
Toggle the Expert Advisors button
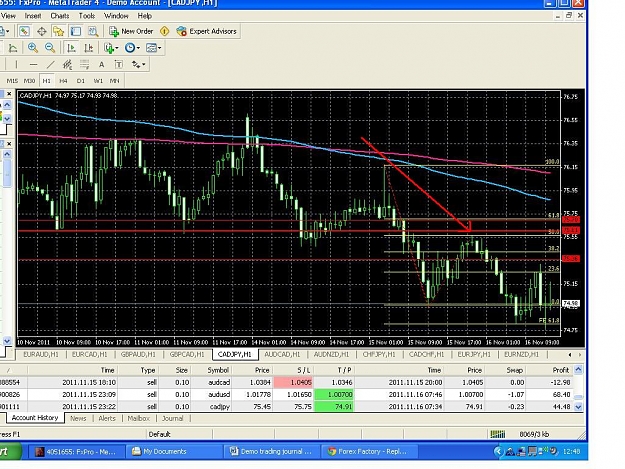tap(206, 31)
